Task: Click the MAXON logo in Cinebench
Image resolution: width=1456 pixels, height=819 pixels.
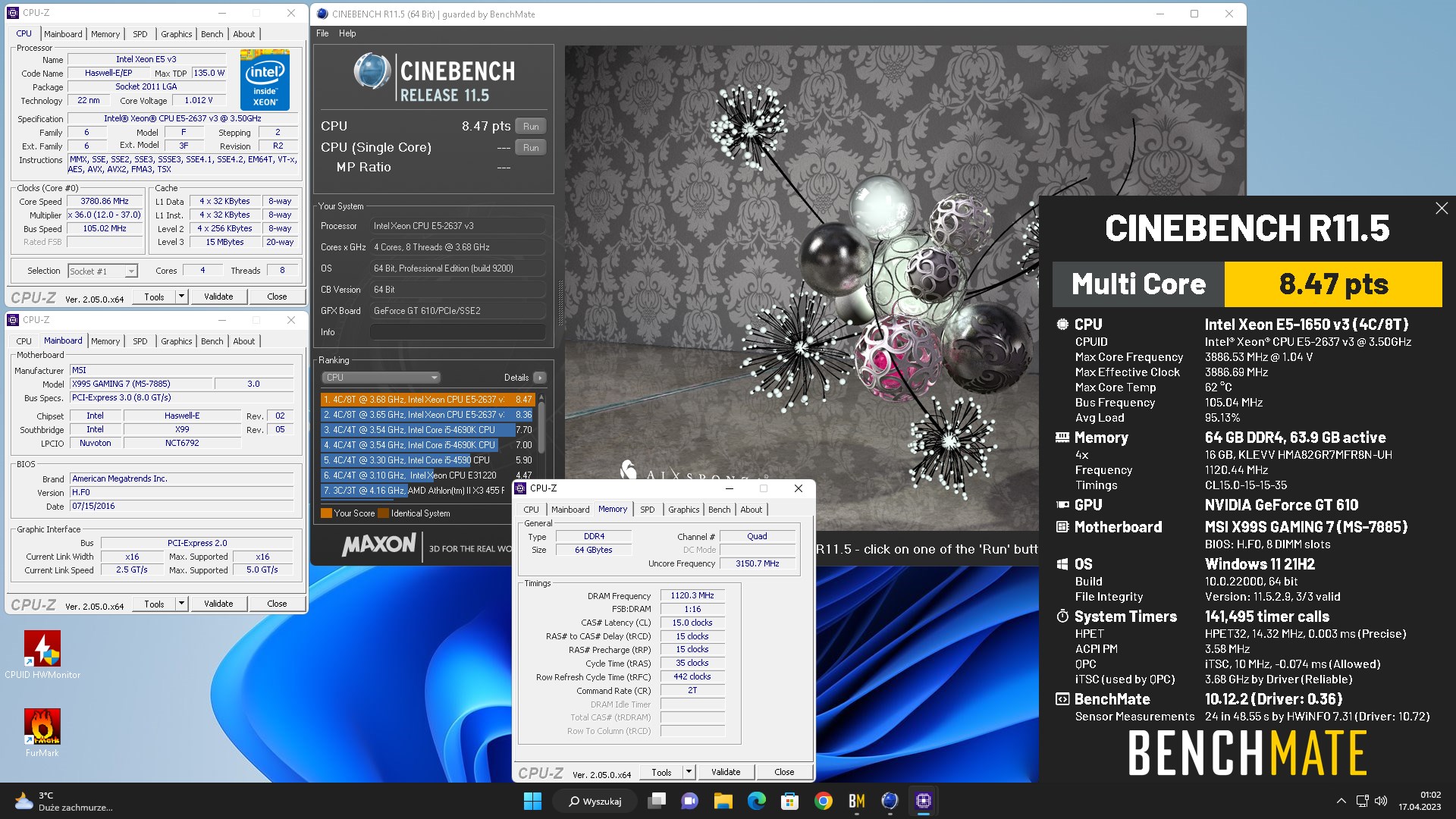Action: [378, 544]
